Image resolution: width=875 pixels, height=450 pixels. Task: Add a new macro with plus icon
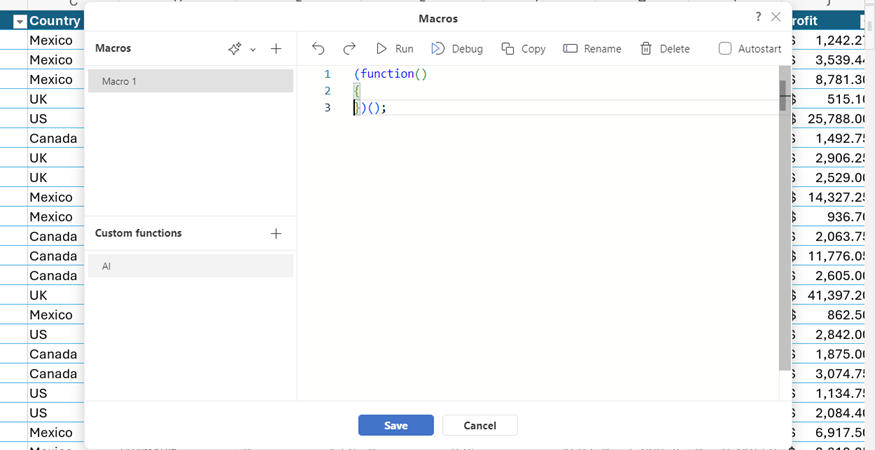[276, 49]
